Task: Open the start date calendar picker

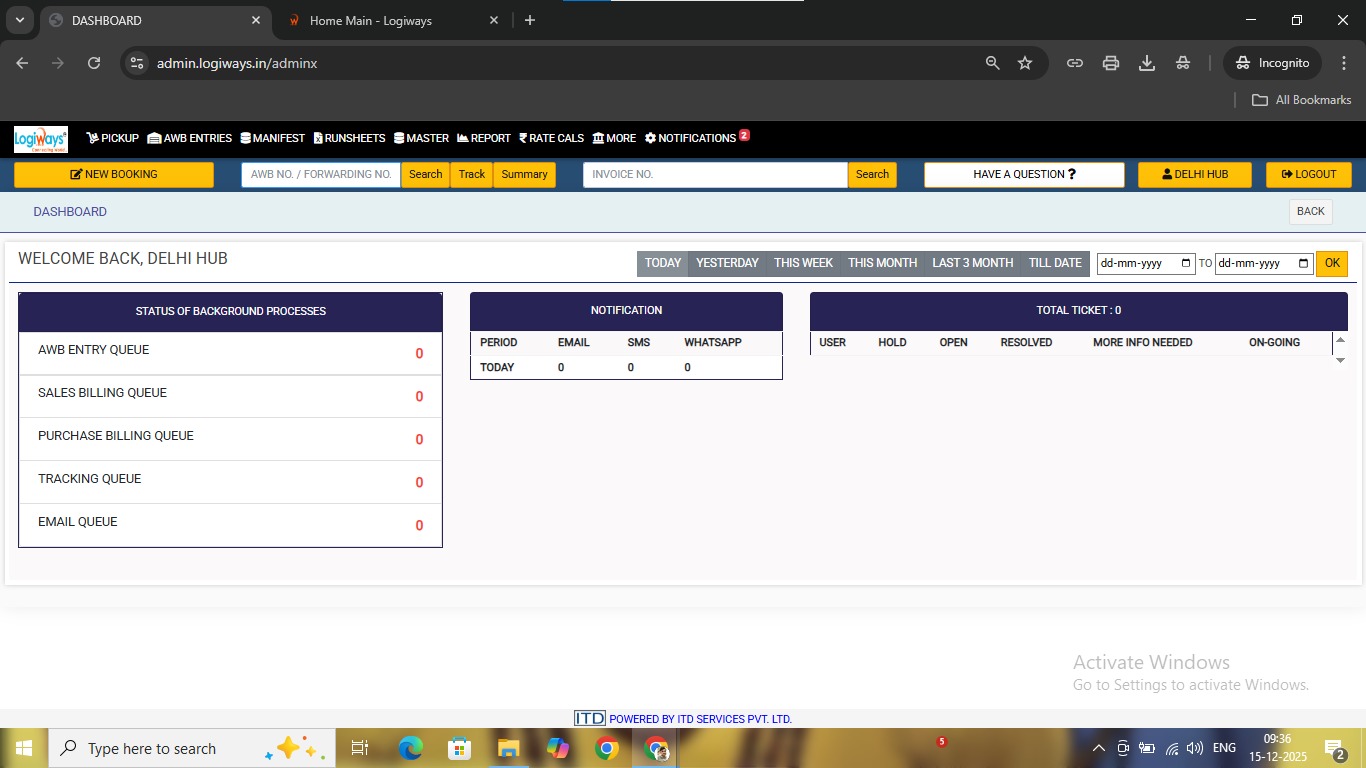Action: point(1186,264)
